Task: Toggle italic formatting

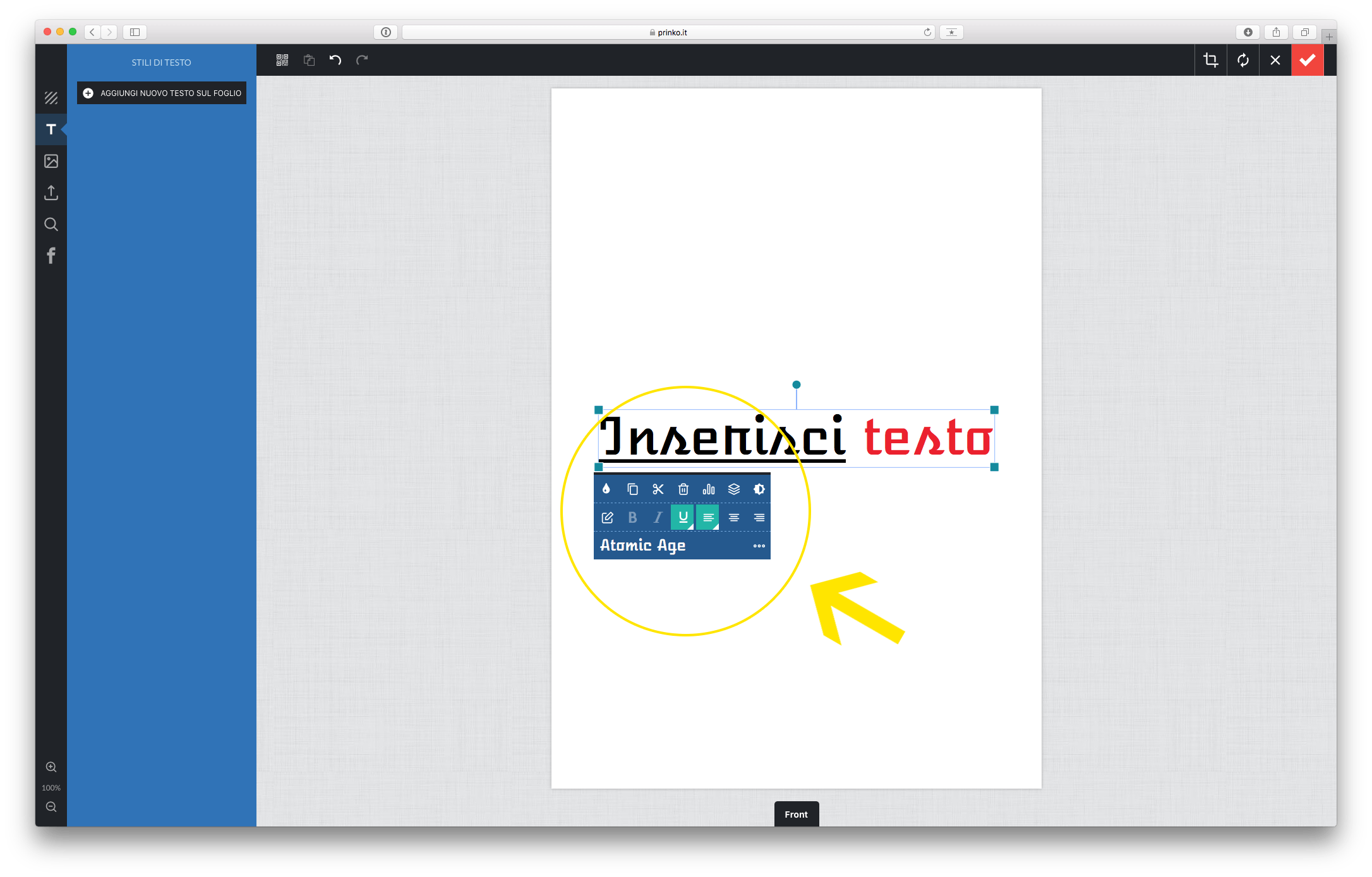Action: (658, 518)
